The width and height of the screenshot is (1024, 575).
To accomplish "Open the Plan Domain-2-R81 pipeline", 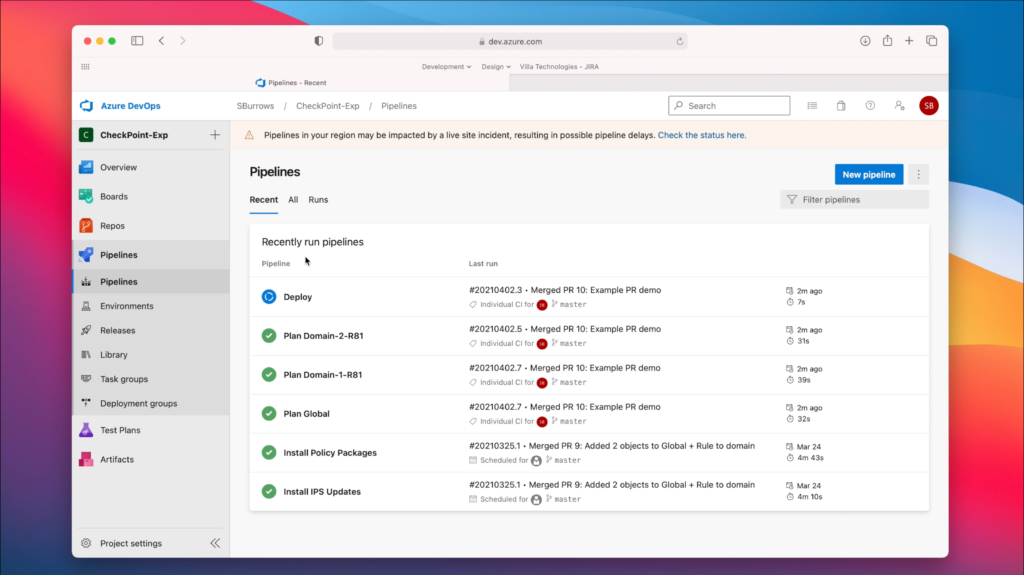I will coord(323,336).
